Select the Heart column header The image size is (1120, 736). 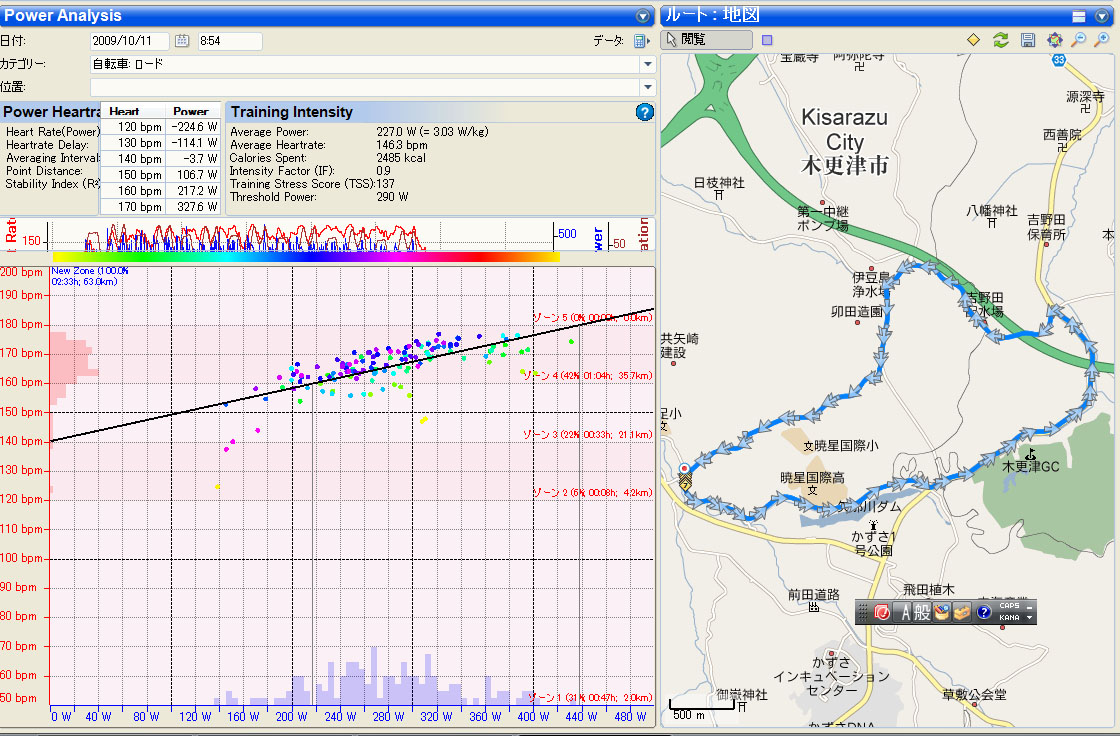coord(124,111)
